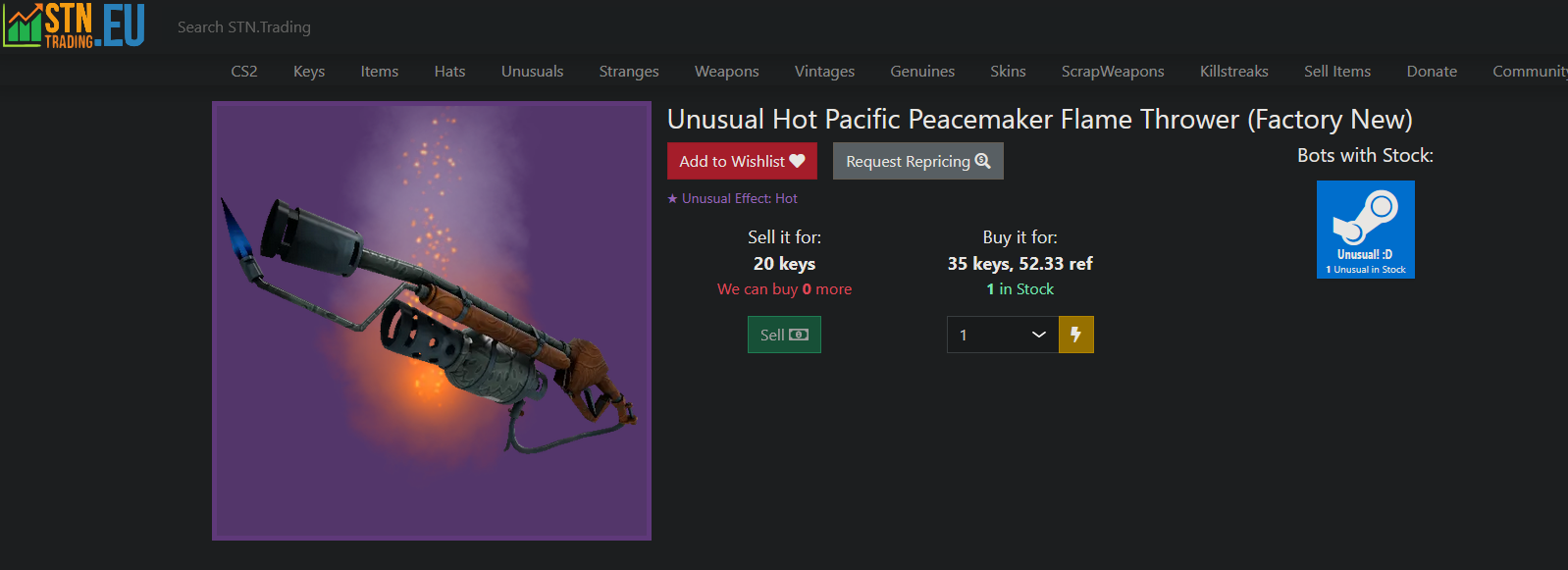Open the Sell Items page
1568x570 pixels.
pos(1337,72)
